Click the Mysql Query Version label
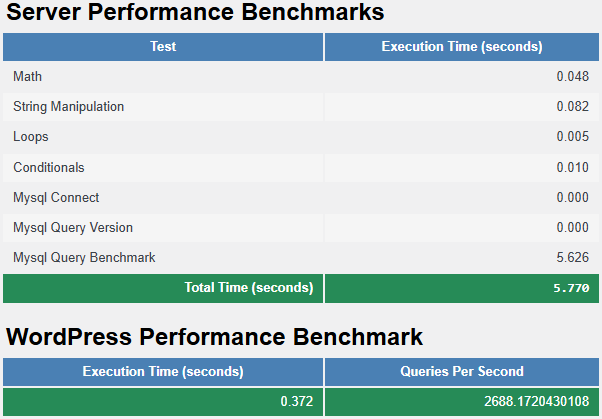Viewport: 602px width, 419px height. coord(73,227)
